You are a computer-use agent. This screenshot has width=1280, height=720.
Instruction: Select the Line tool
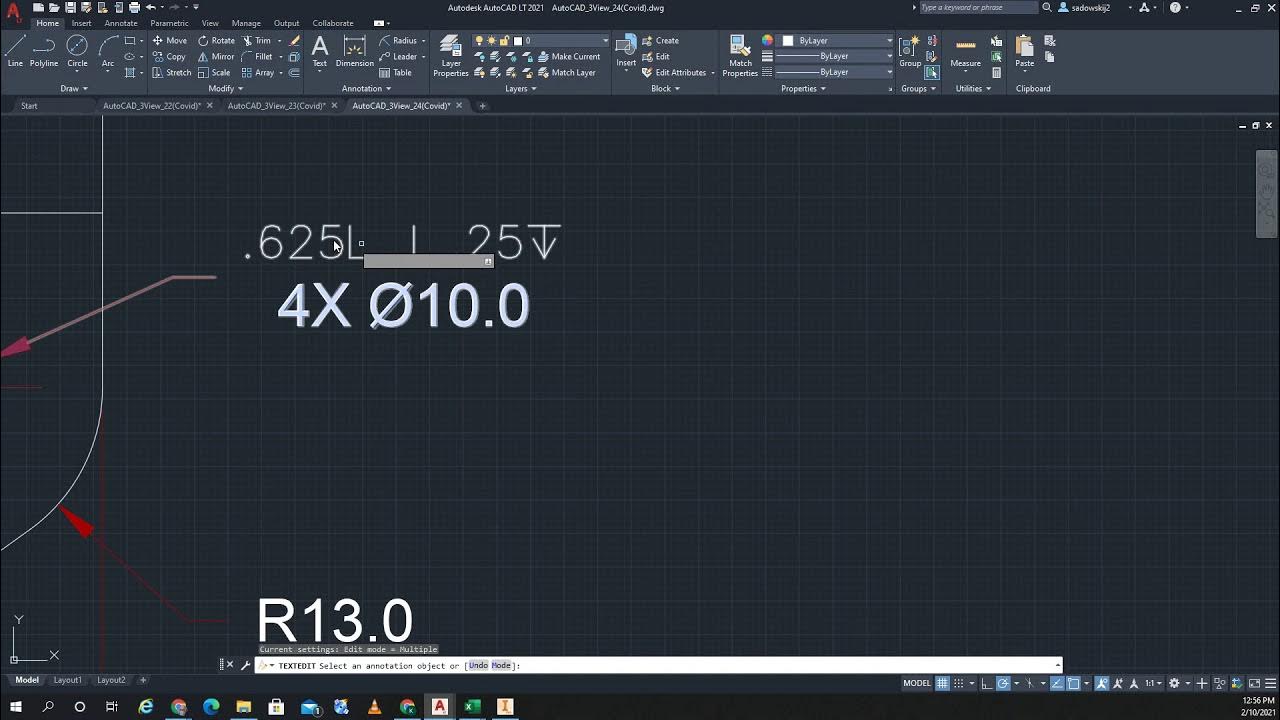15,51
